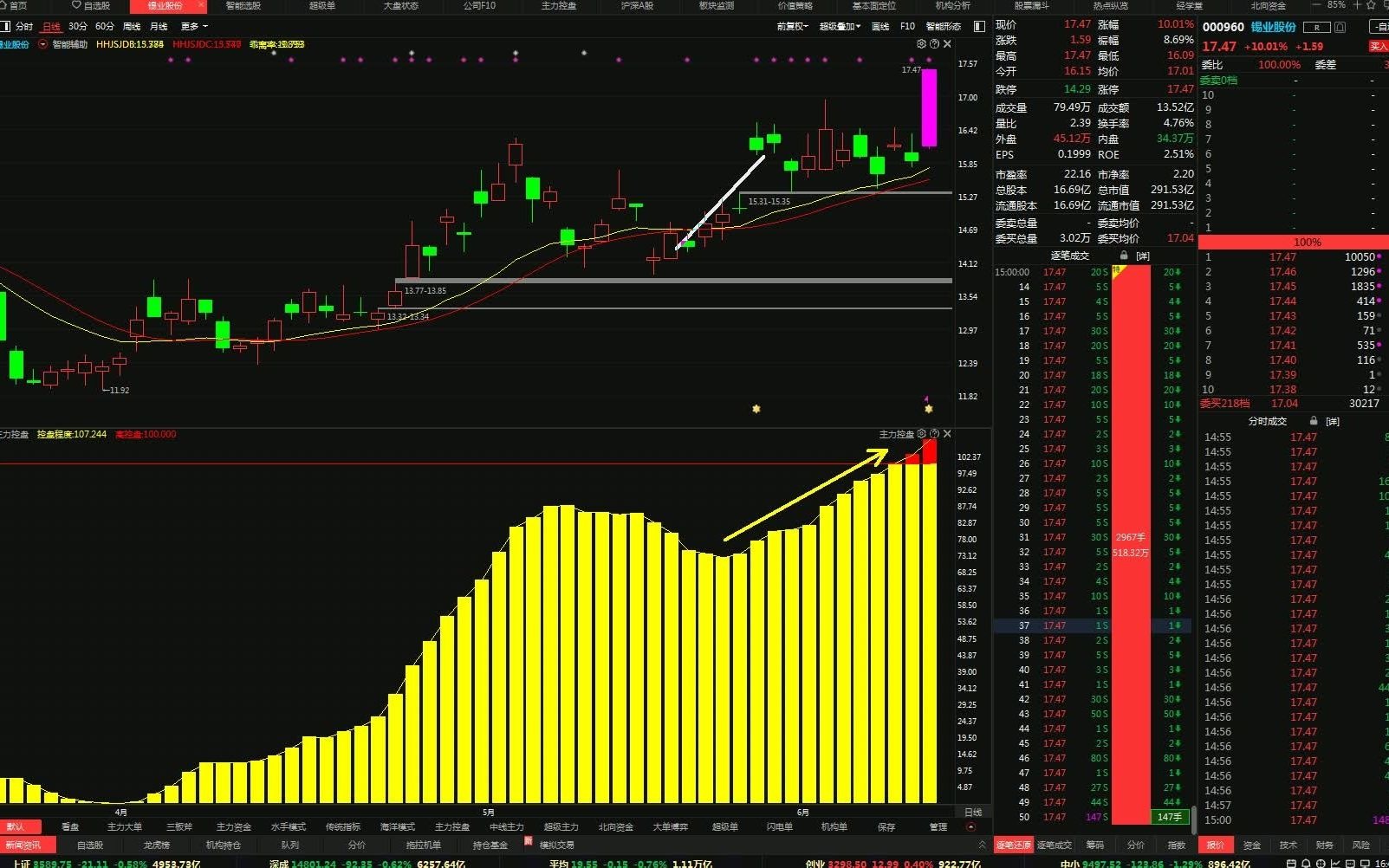The image size is (1389, 868).
Task: Open the 沪深A股 top tab
Action: (x=637, y=5)
